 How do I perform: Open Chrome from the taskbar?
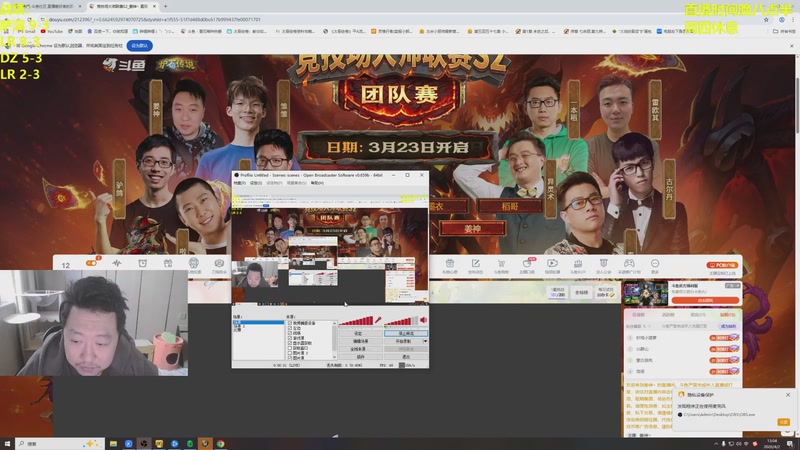tap(220, 444)
